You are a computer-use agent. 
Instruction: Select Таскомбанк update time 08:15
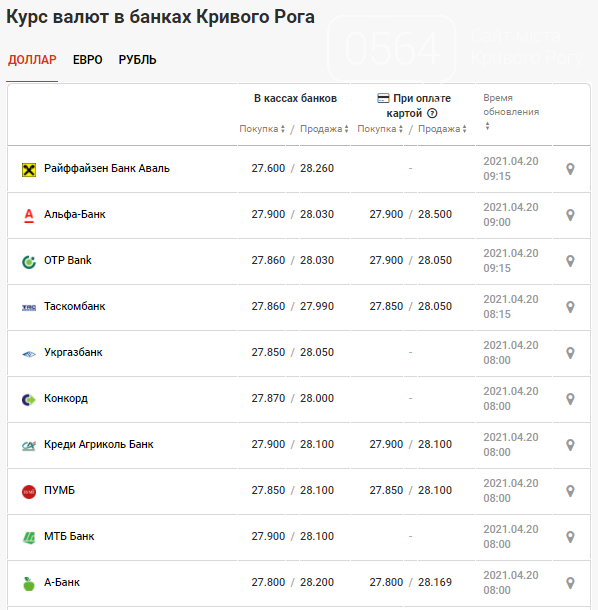(497, 314)
